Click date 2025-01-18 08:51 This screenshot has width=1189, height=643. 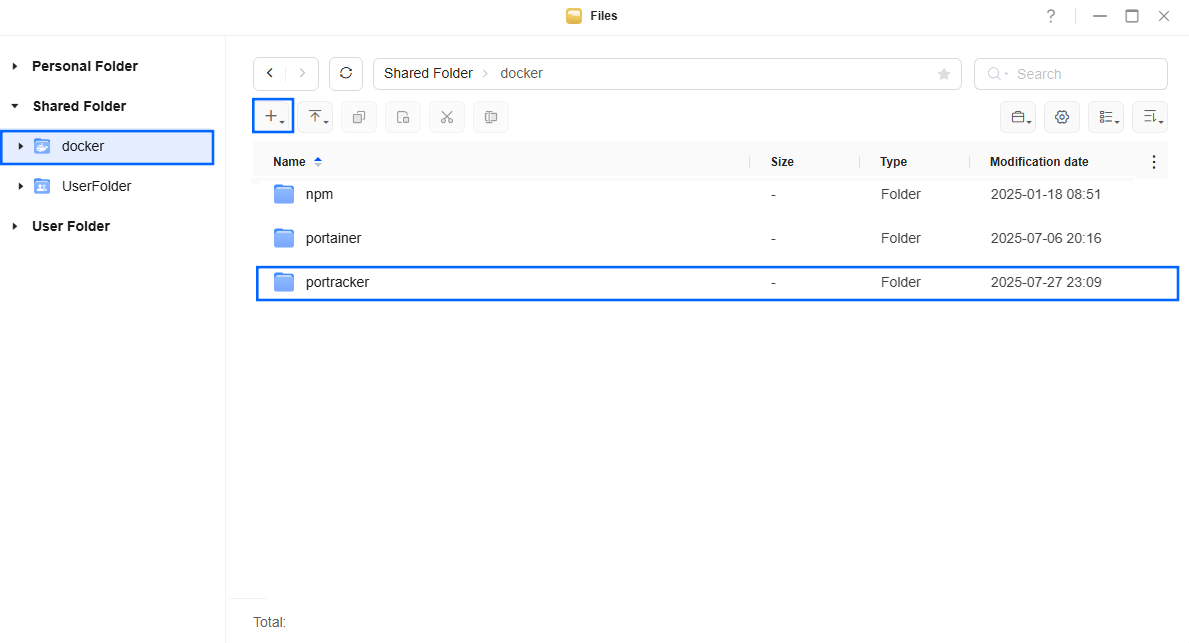(1046, 194)
